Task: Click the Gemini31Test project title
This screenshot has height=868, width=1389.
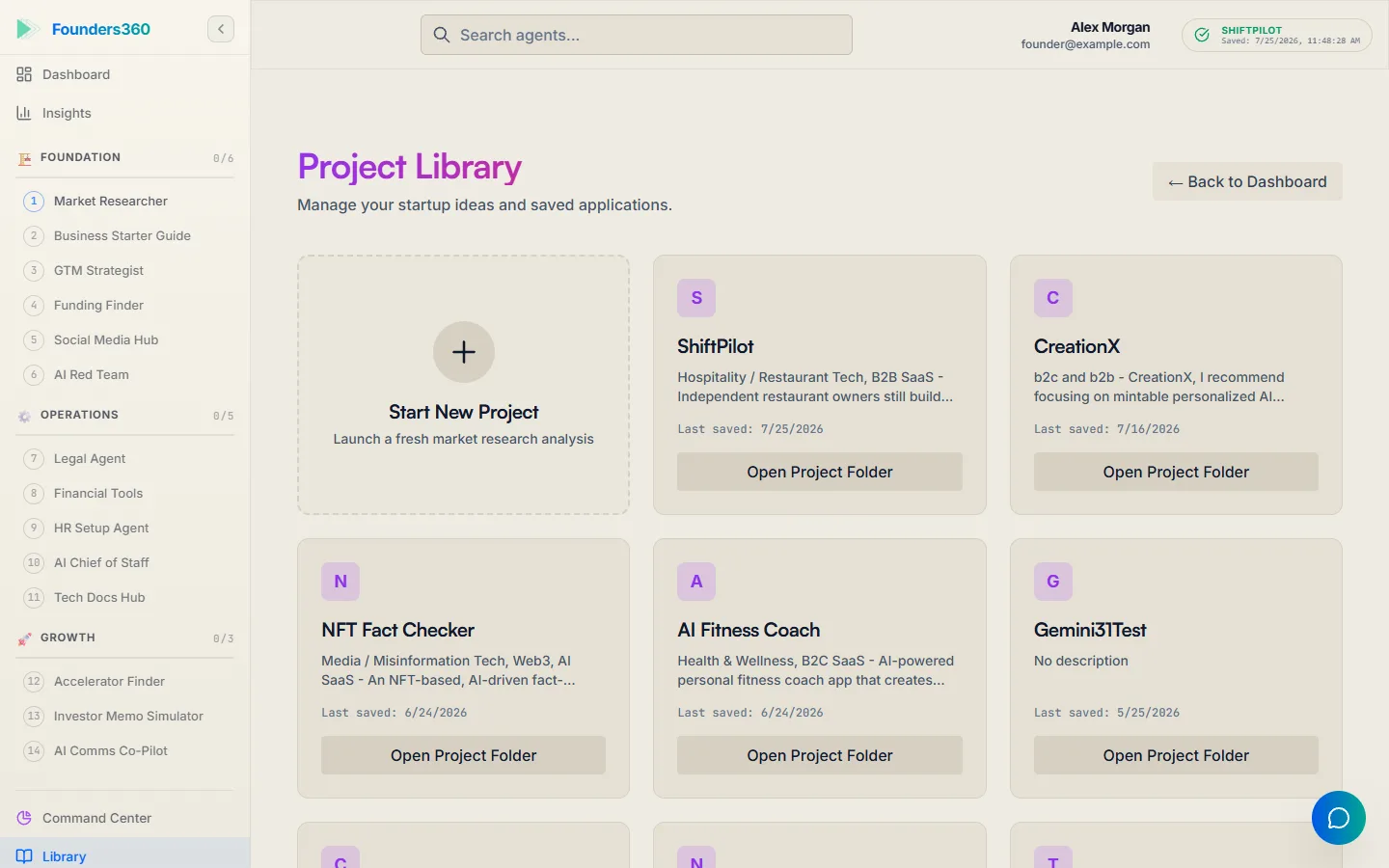Action: (1090, 630)
